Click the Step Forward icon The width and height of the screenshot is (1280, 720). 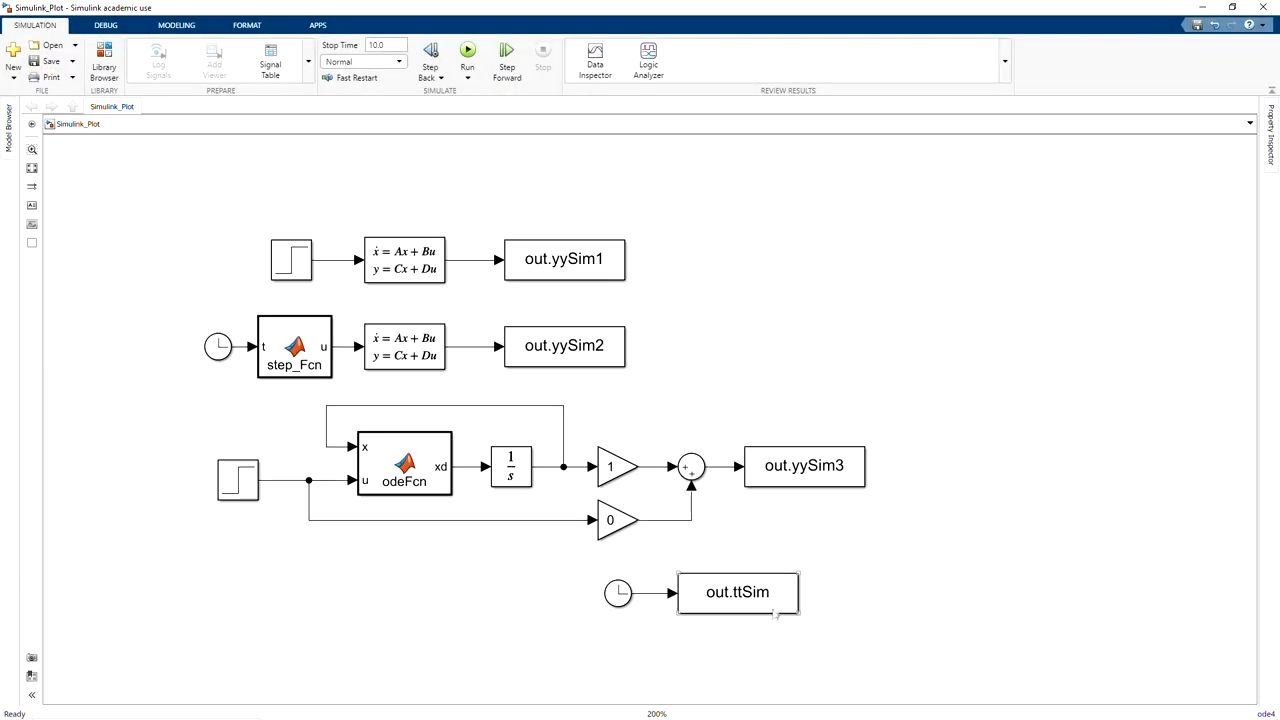[x=506, y=51]
